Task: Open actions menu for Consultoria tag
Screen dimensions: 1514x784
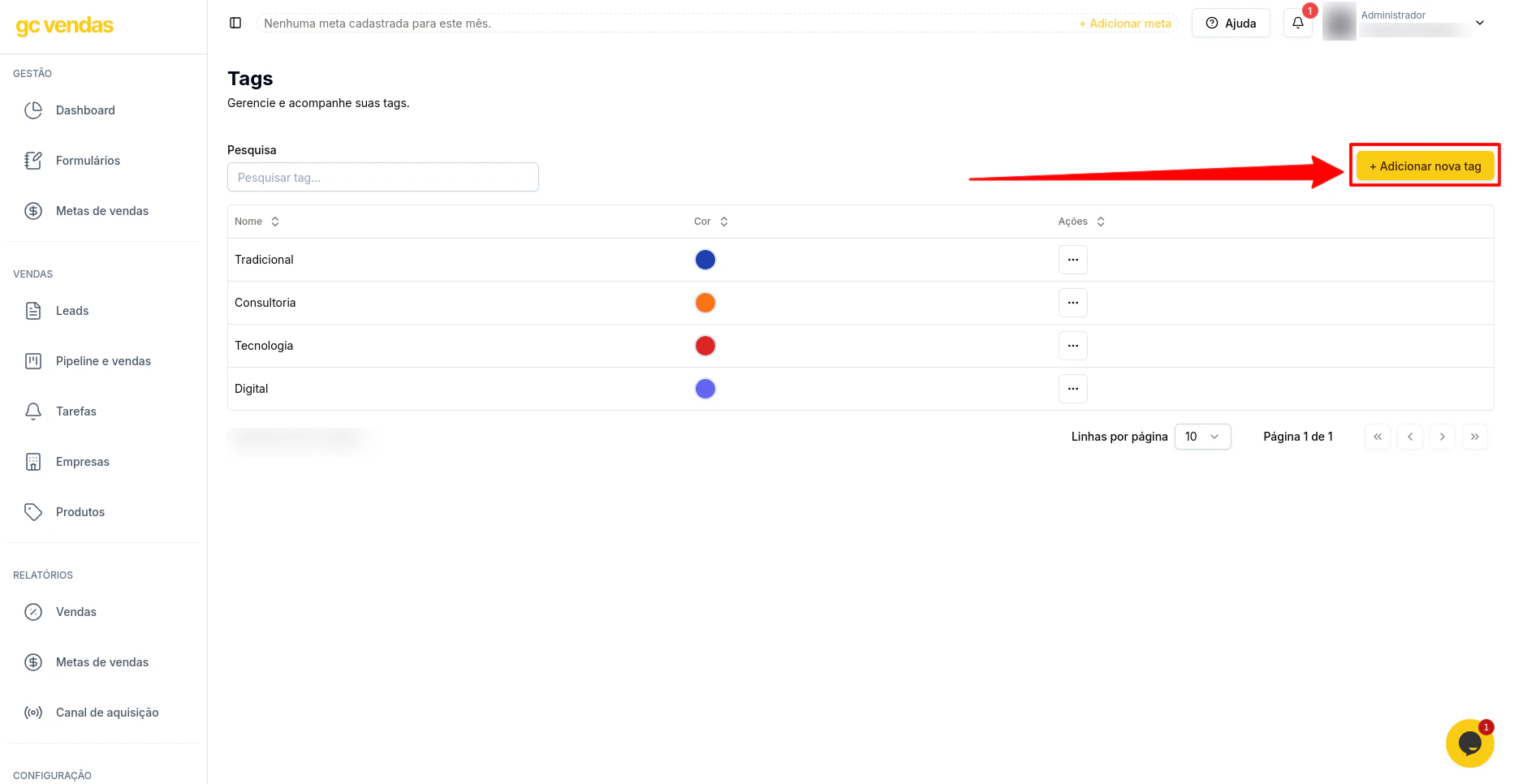Action: pos(1072,303)
